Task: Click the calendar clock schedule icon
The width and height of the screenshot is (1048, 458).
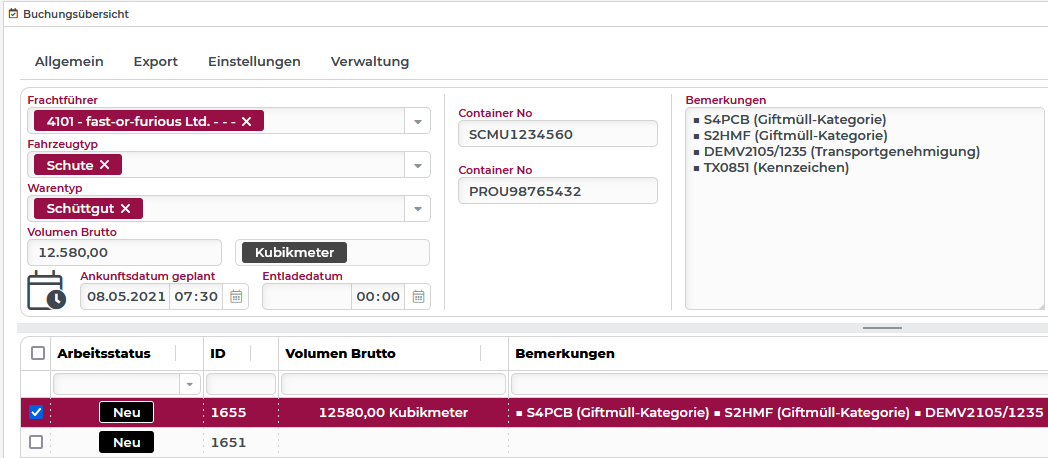Action: pyautogui.click(x=45, y=290)
